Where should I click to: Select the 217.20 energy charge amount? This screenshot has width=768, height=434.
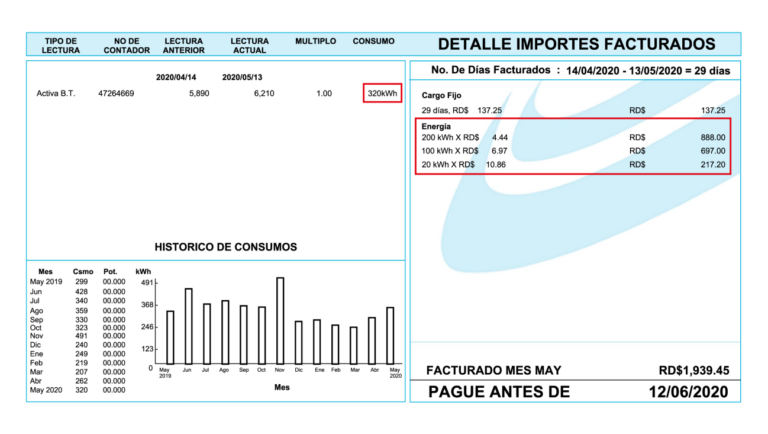(712, 163)
